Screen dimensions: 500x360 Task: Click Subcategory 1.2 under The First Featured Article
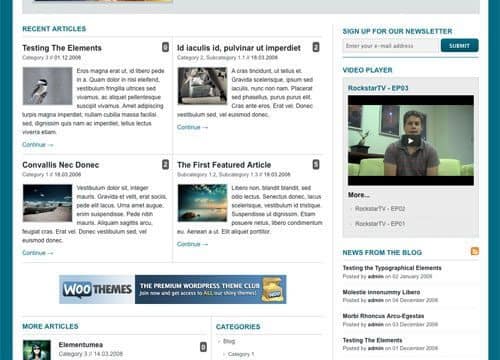[197, 175]
